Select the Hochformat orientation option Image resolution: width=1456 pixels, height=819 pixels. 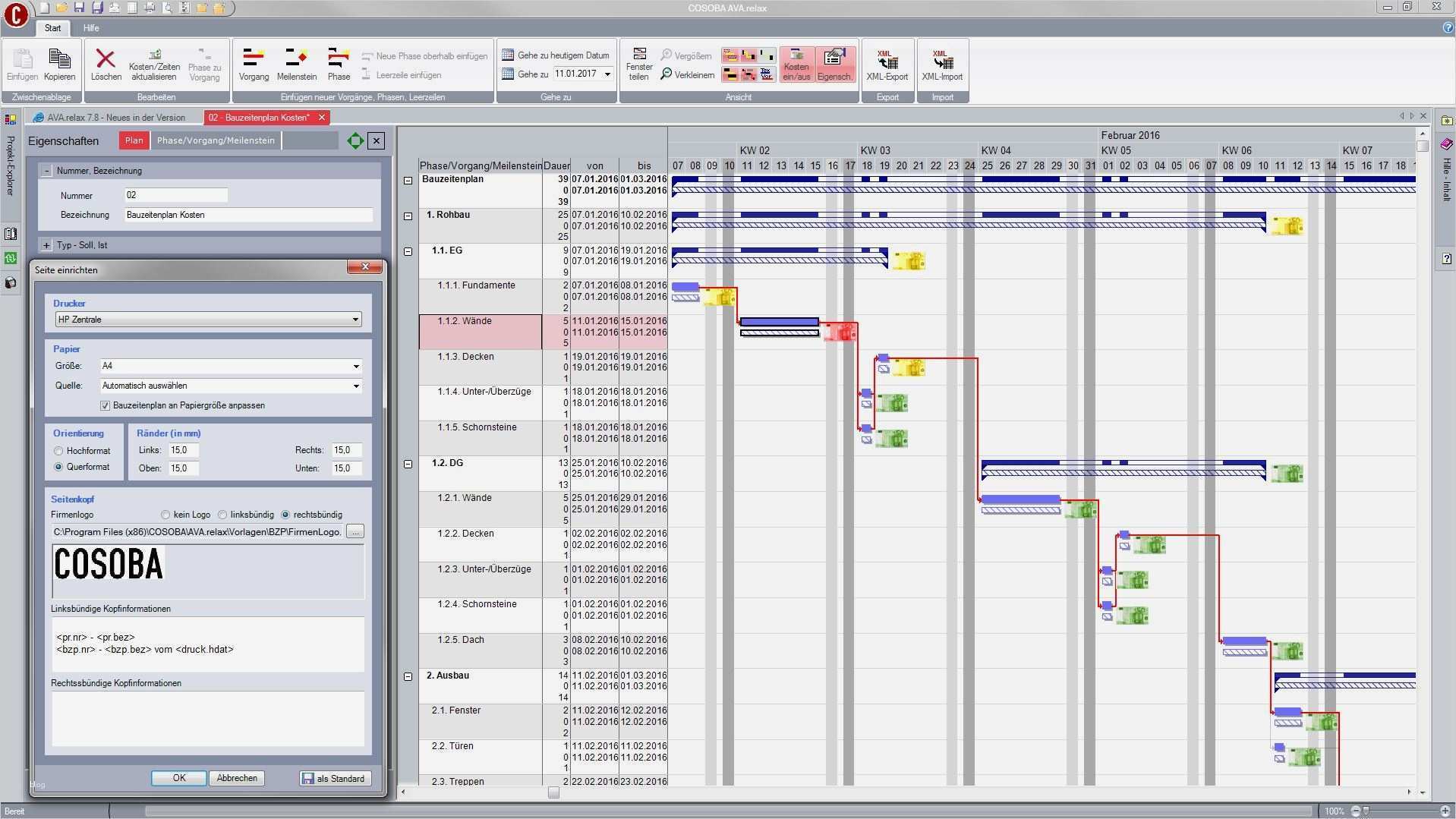[58, 451]
